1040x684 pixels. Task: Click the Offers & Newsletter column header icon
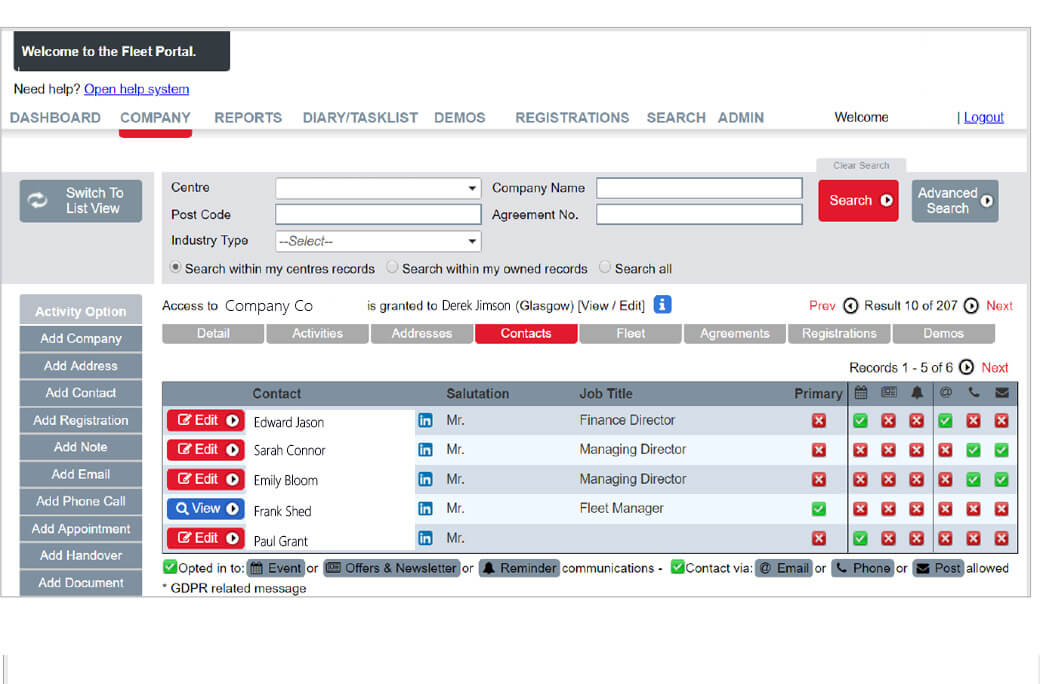[x=889, y=393]
